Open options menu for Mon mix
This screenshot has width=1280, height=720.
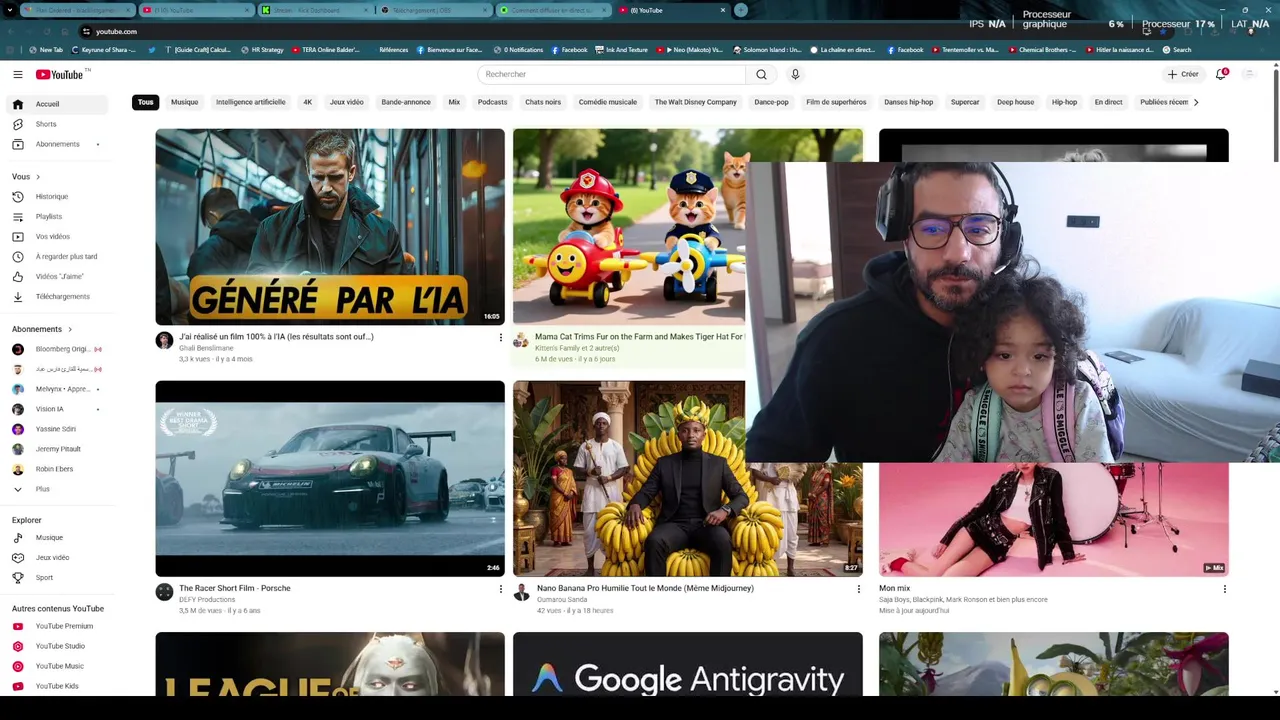click(1224, 589)
